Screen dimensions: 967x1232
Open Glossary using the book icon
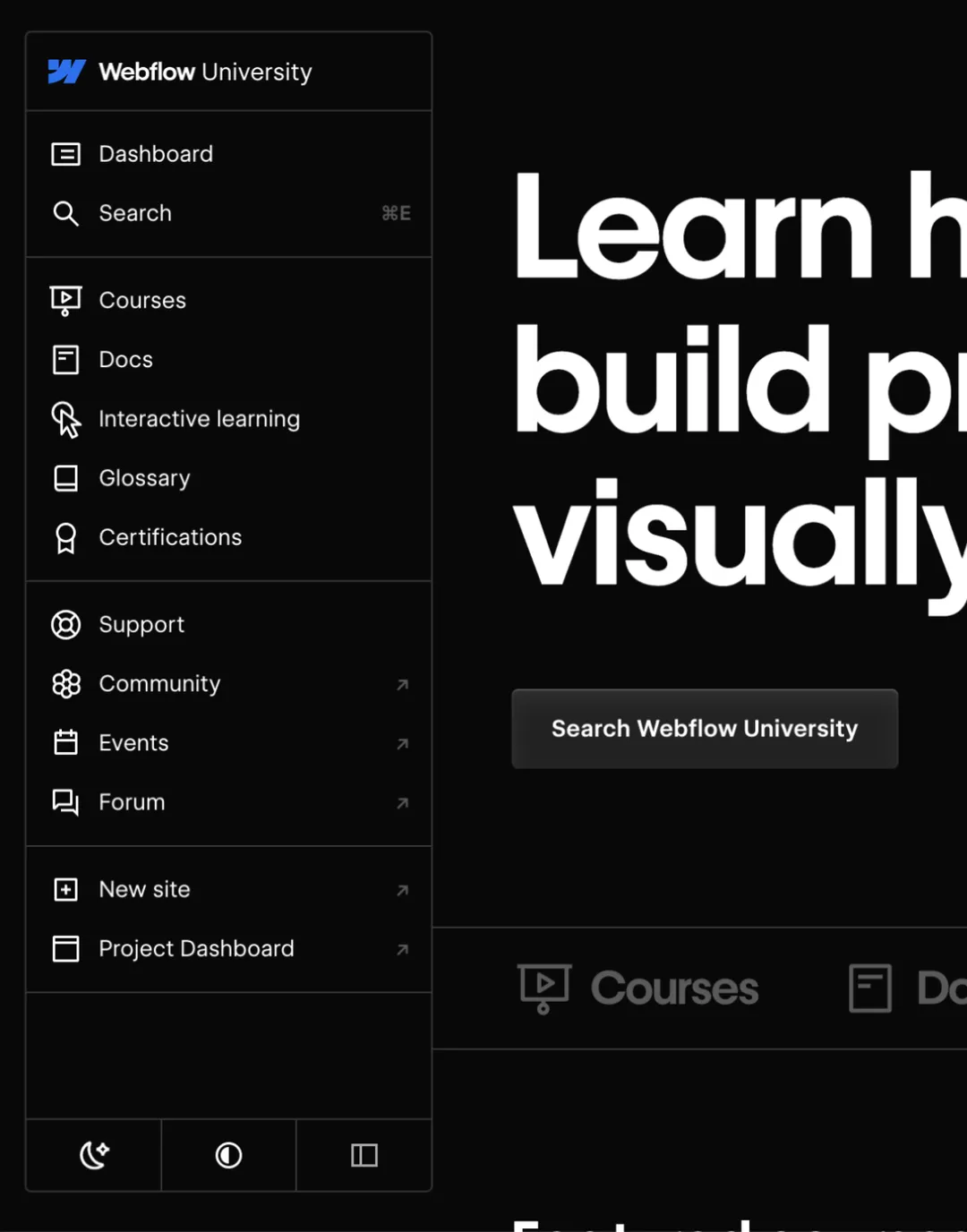[x=65, y=477]
